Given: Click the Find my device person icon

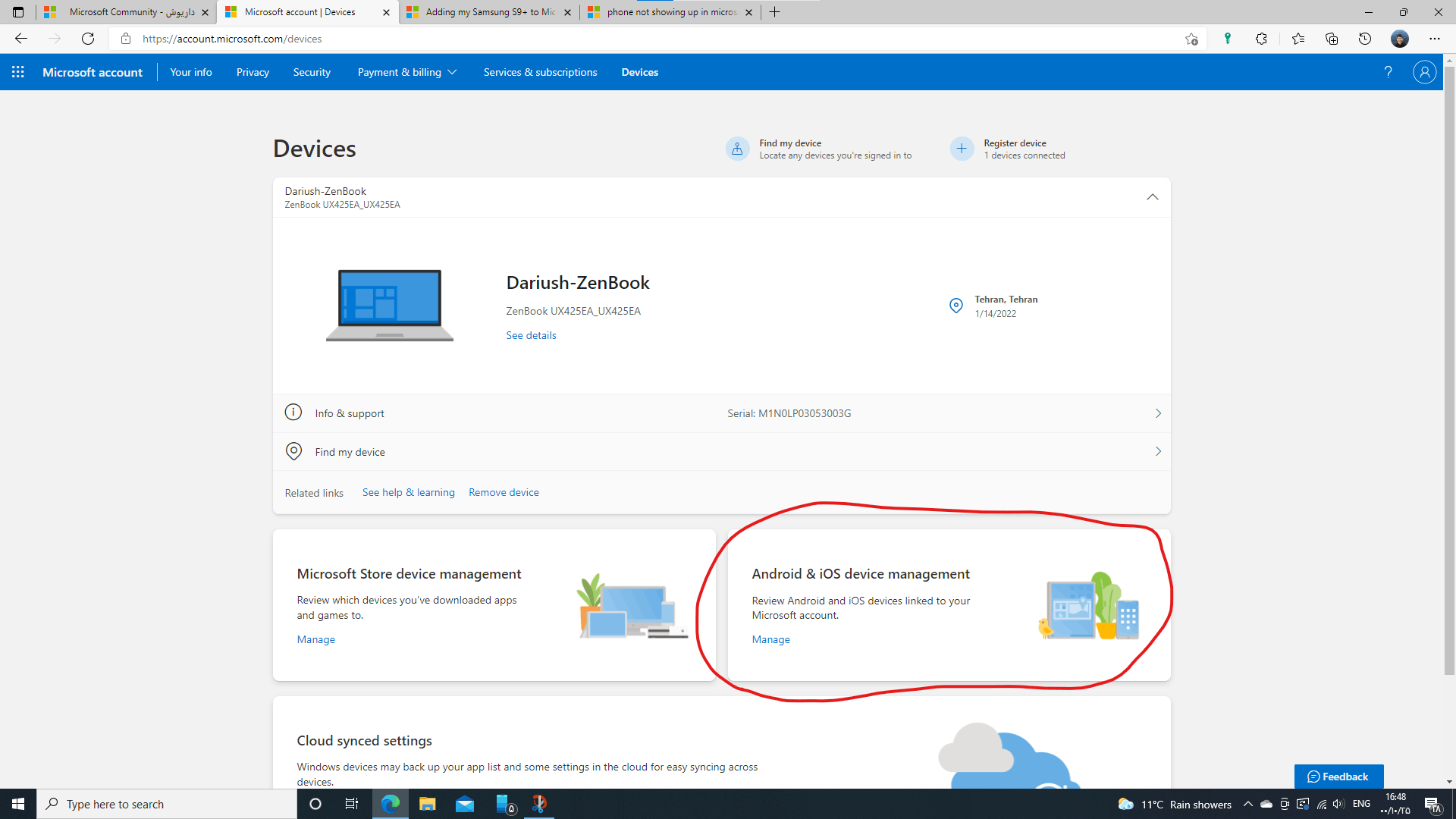Looking at the screenshot, I should 737,149.
